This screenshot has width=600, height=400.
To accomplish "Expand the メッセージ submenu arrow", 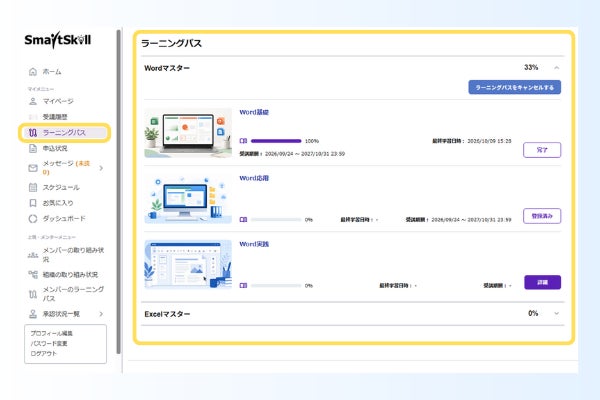I will click(x=101, y=168).
